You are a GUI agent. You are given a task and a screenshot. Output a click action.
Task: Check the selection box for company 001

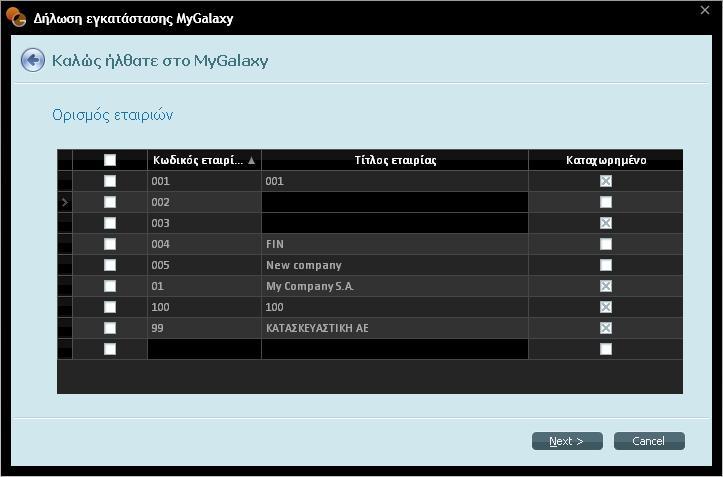(110, 181)
